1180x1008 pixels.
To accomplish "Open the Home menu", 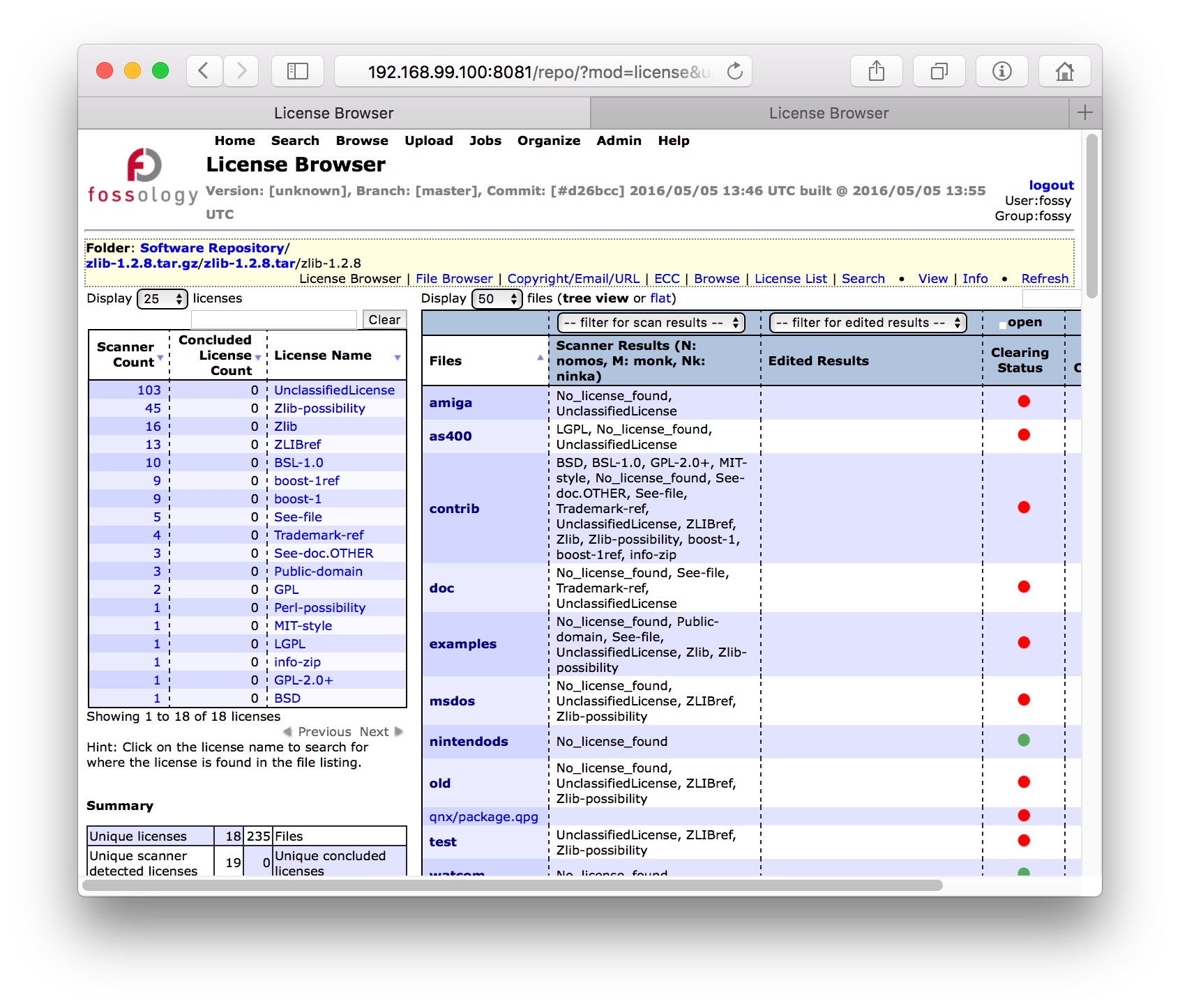I will point(235,140).
